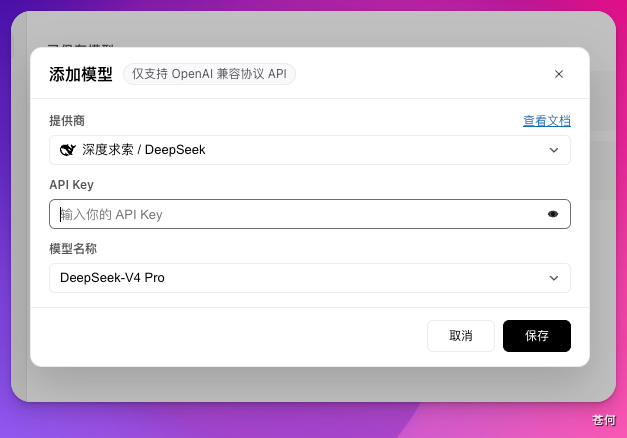This screenshot has width=627, height=438.
Task: Close the 添加模型 dialog with the X icon
Action: coord(559,74)
